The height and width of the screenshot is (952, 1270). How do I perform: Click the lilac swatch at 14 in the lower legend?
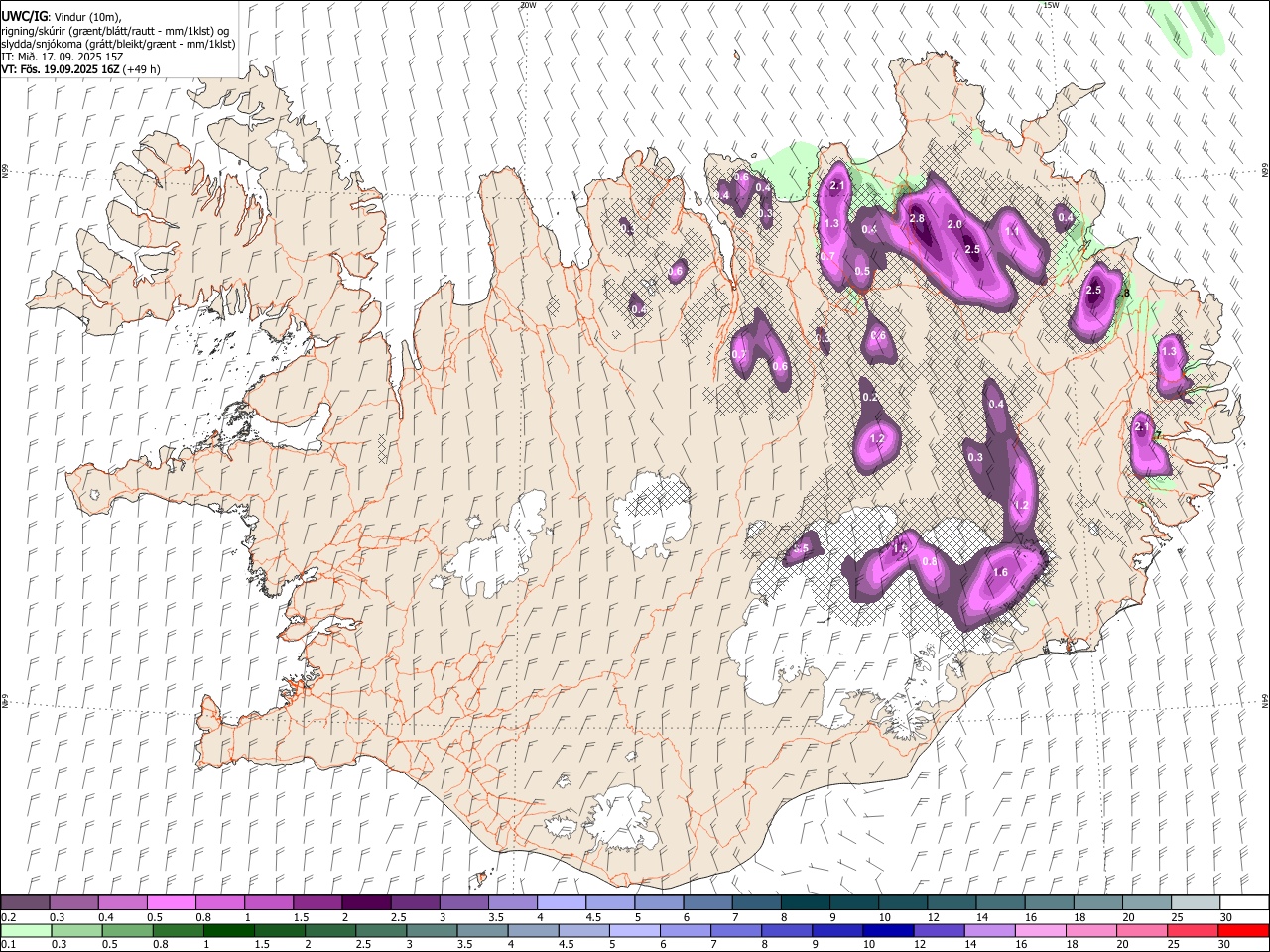989,931
